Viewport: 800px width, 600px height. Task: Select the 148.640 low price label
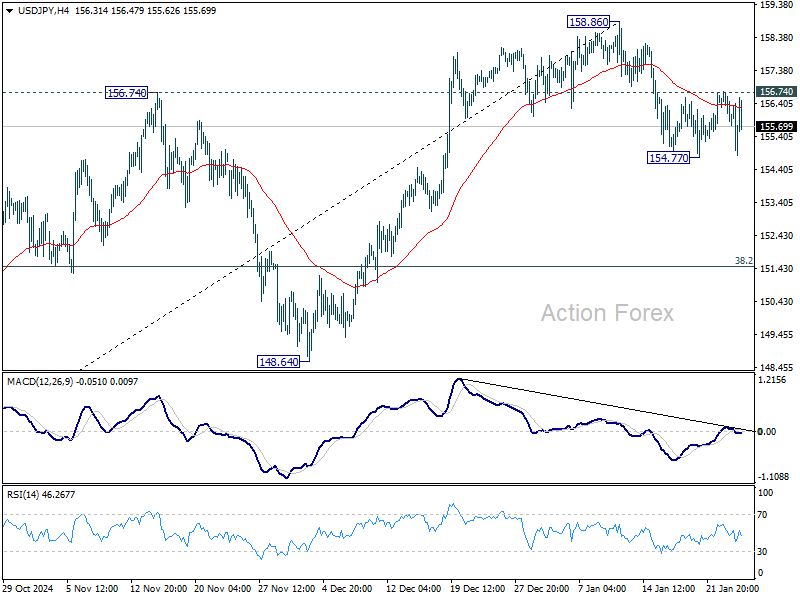279,362
